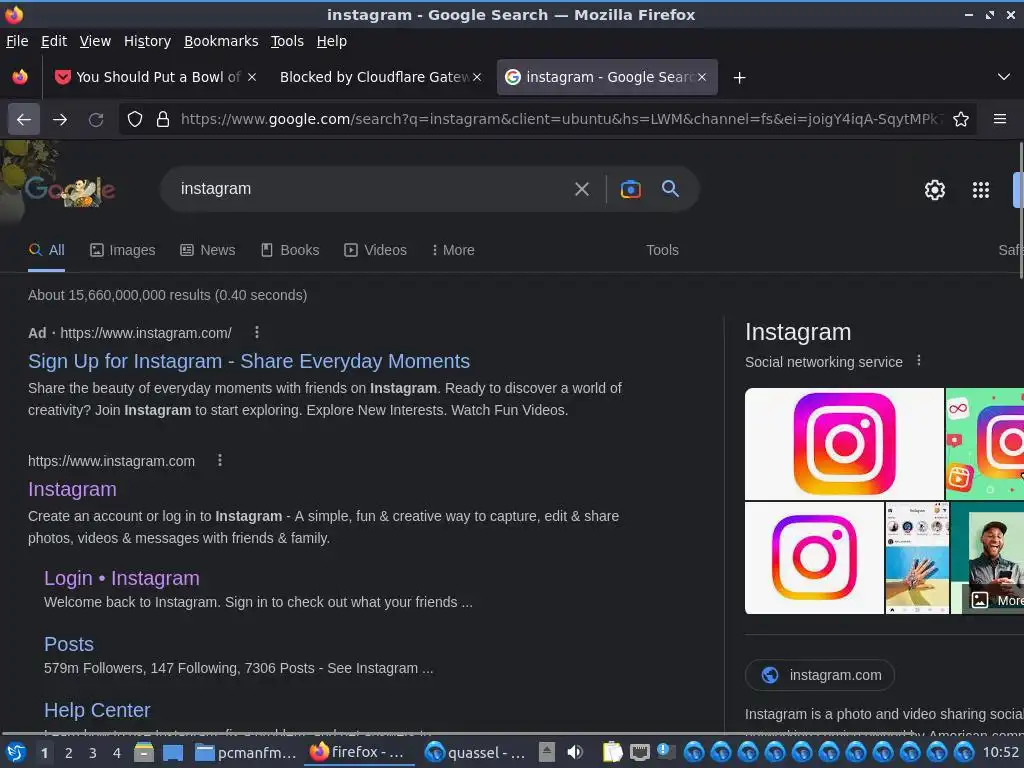
Task: Select the Books results tab
Action: click(290, 250)
